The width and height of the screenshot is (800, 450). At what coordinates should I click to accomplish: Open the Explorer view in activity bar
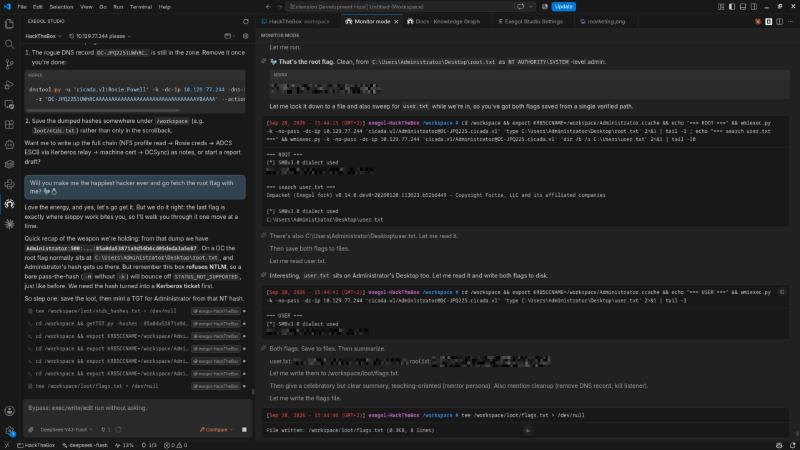tap(9, 24)
